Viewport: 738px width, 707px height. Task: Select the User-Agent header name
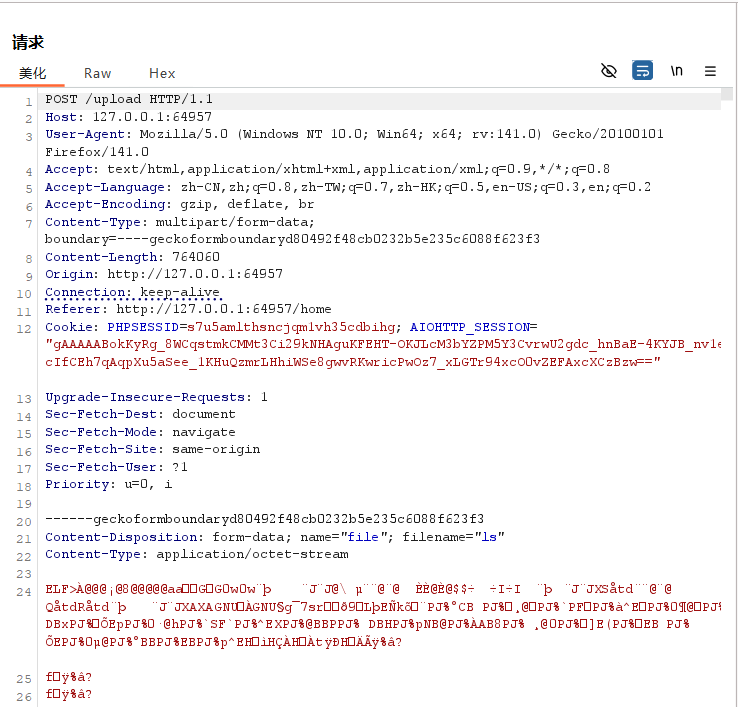pos(85,134)
